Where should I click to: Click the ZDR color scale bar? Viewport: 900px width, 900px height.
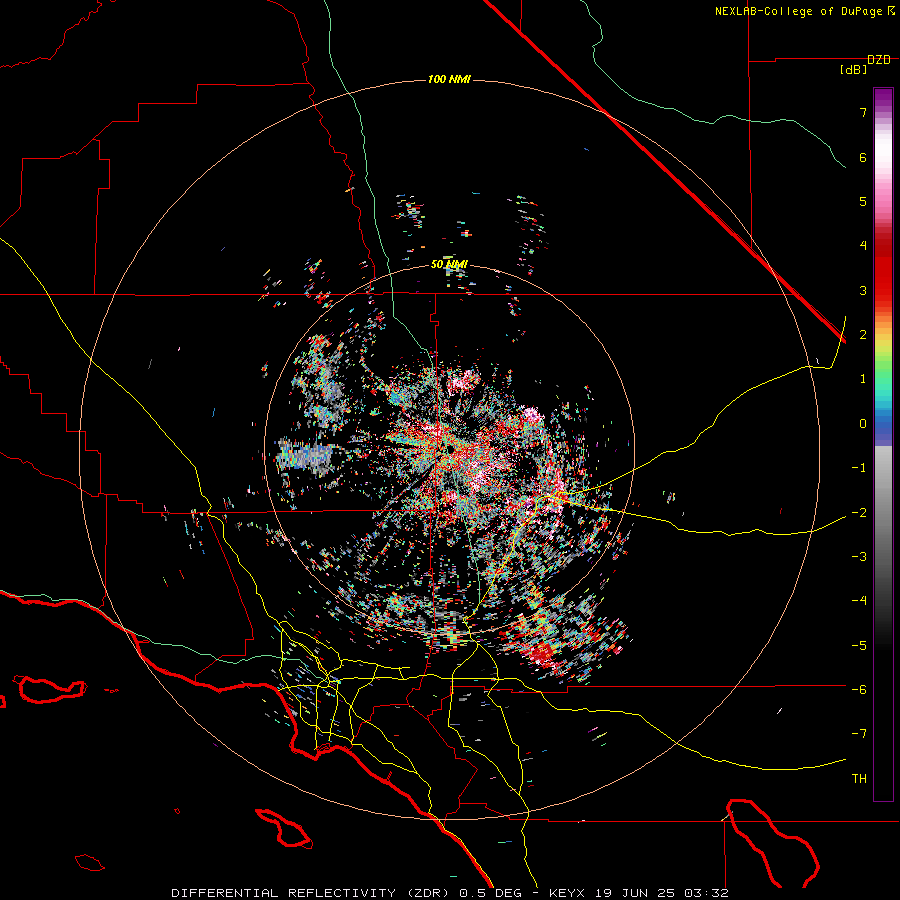883,444
